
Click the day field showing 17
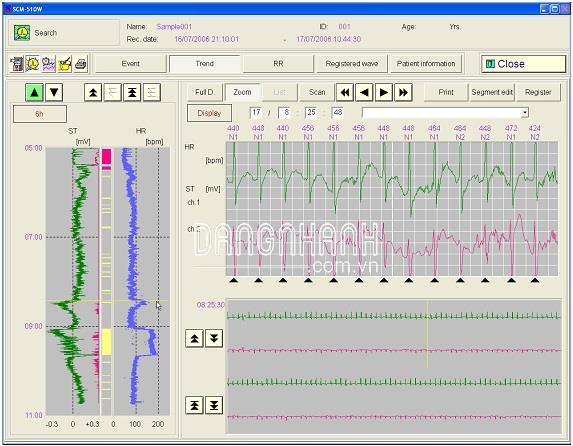click(256, 113)
